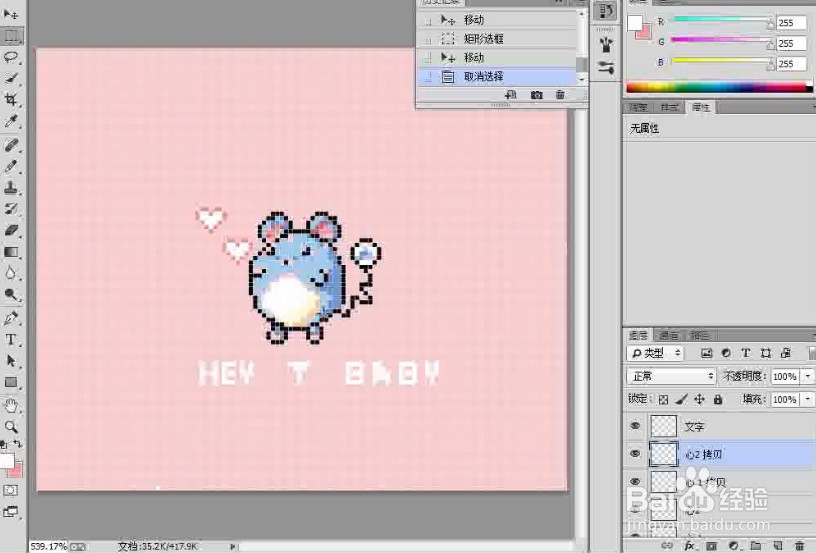Select the Rectangle shape tool

tap(11, 382)
